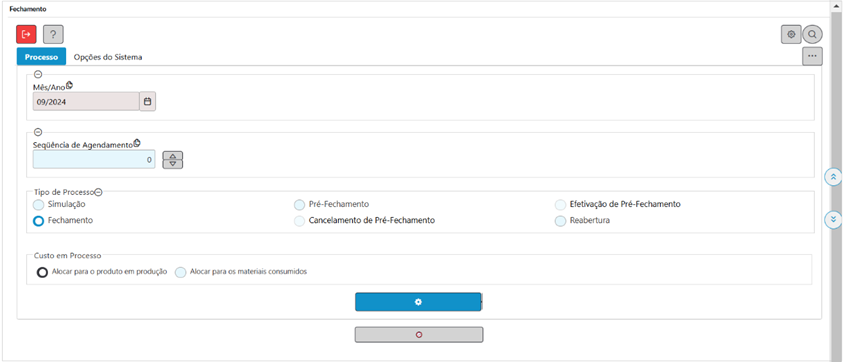Open the three-dots more options button
843x362 pixels.
[812, 56]
